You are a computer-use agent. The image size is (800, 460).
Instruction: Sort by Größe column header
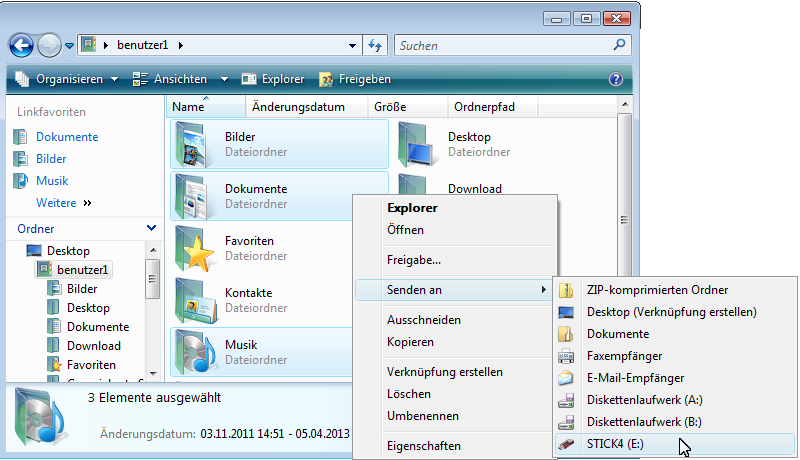click(408, 107)
